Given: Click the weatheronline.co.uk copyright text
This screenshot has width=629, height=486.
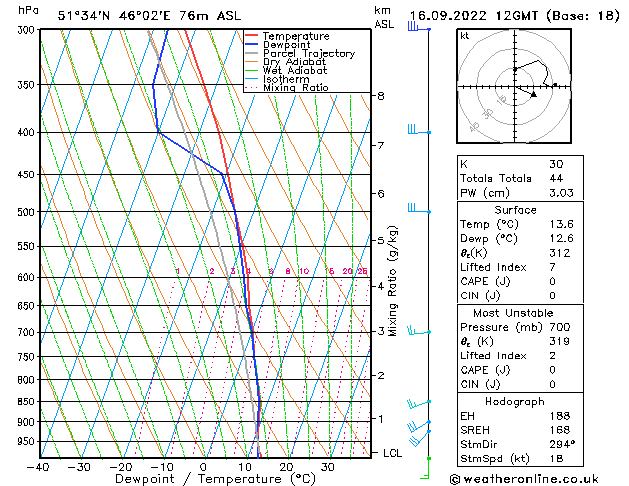Looking at the screenshot, I should [524, 479].
